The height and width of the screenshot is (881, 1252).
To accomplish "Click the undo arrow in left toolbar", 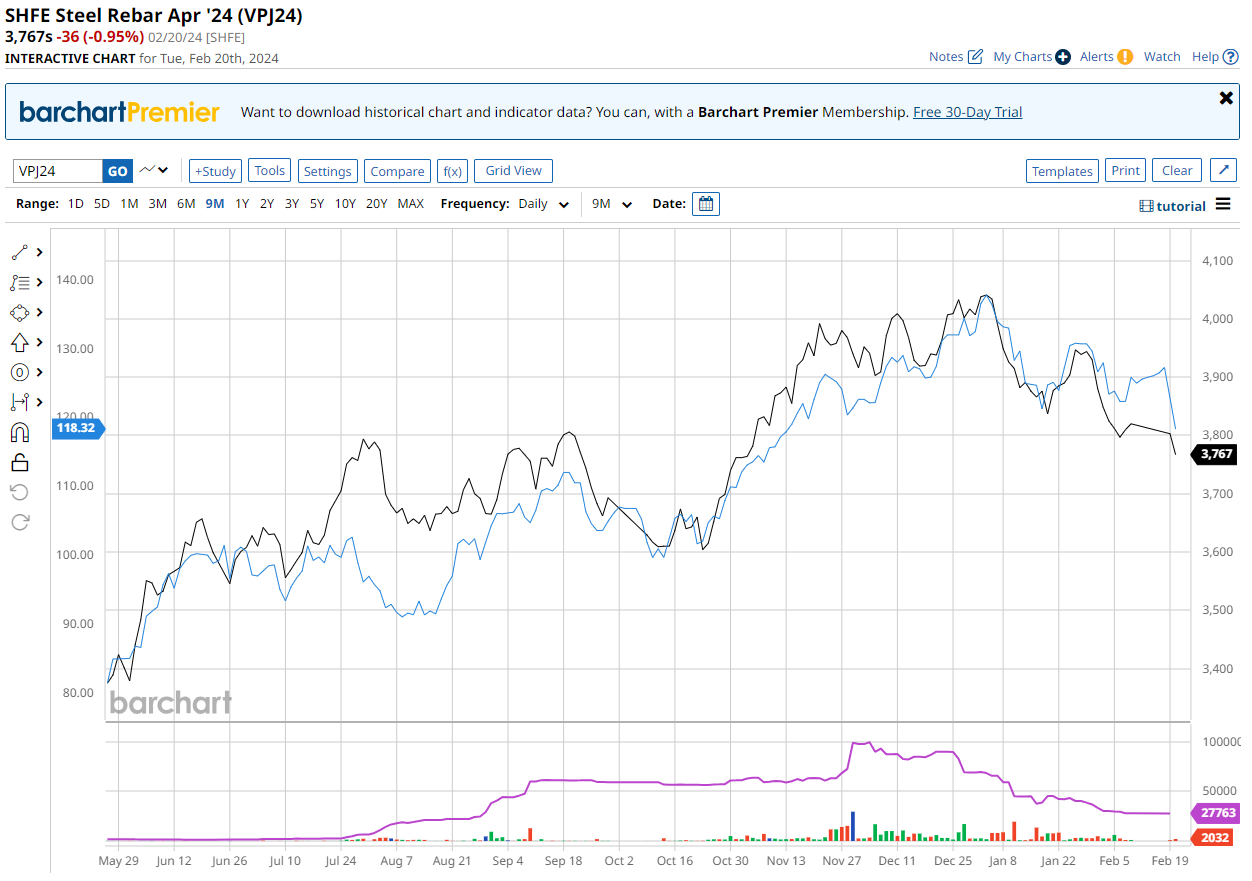I will (20, 492).
